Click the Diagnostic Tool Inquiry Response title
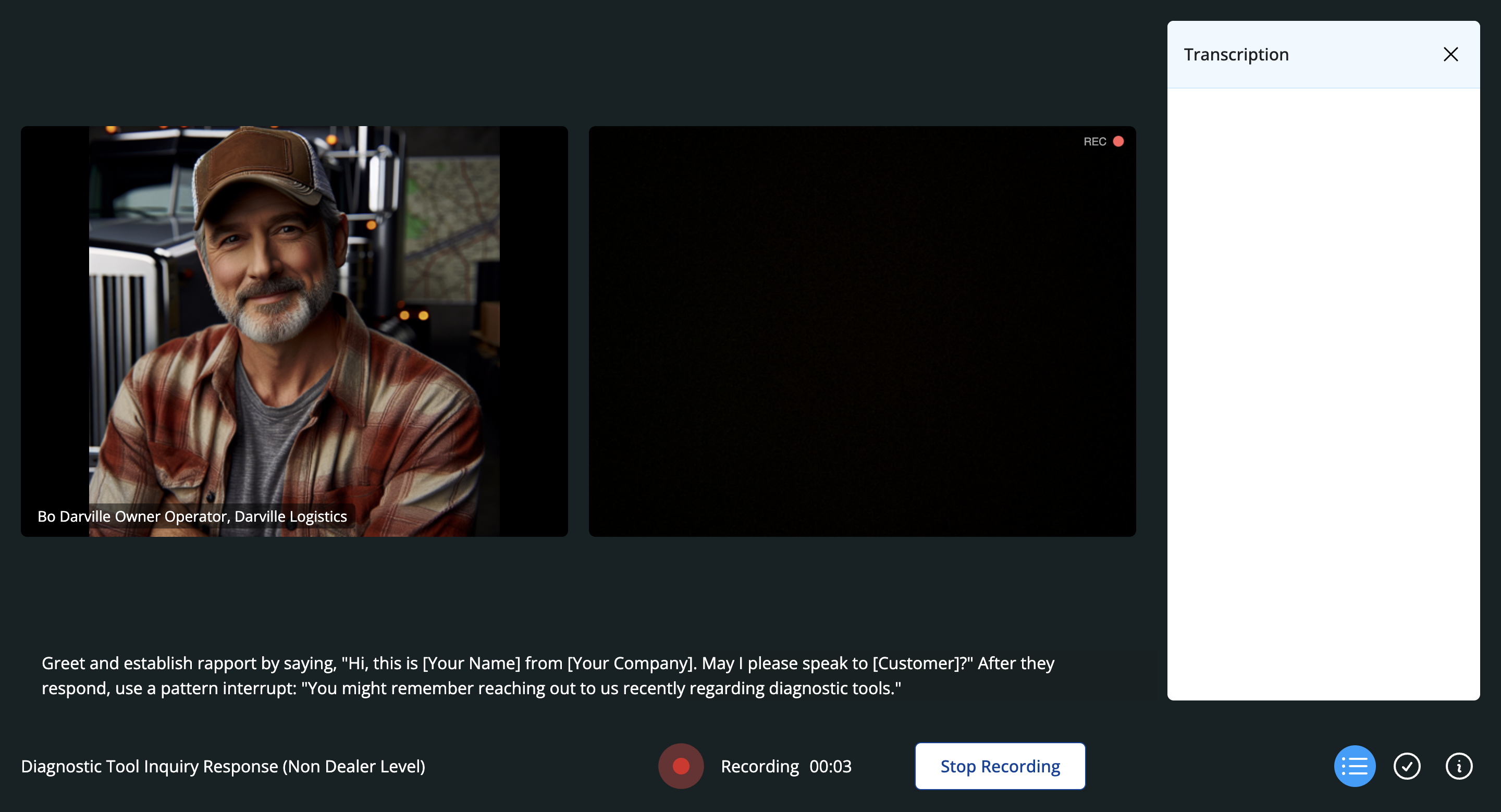Image resolution: width=1501 pixels, height=812 pixels. coord(223,766)
